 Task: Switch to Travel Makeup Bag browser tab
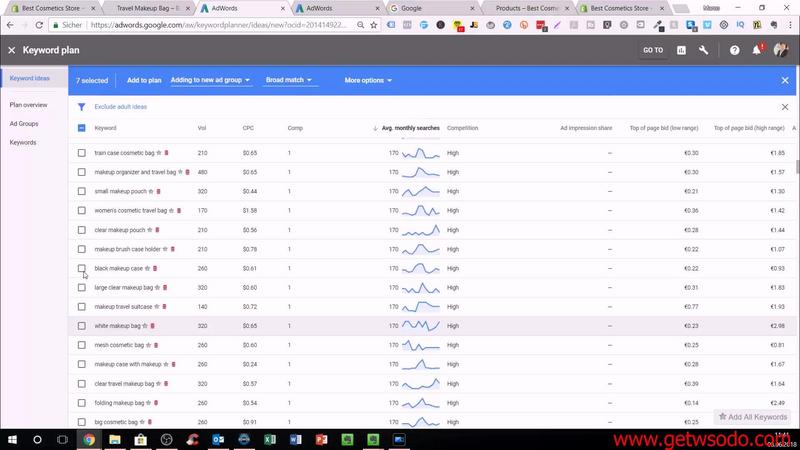pos(147,8)
